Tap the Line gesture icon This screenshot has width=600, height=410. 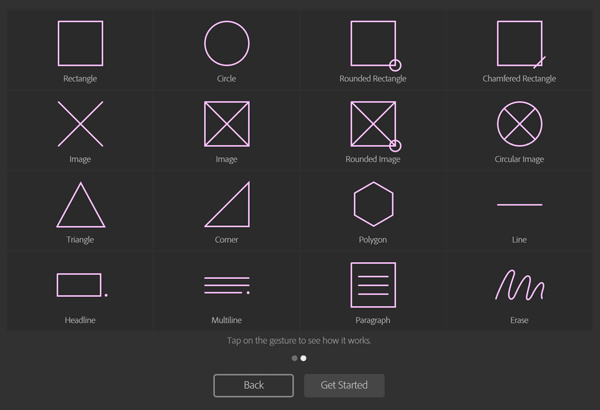click(520, 205)
